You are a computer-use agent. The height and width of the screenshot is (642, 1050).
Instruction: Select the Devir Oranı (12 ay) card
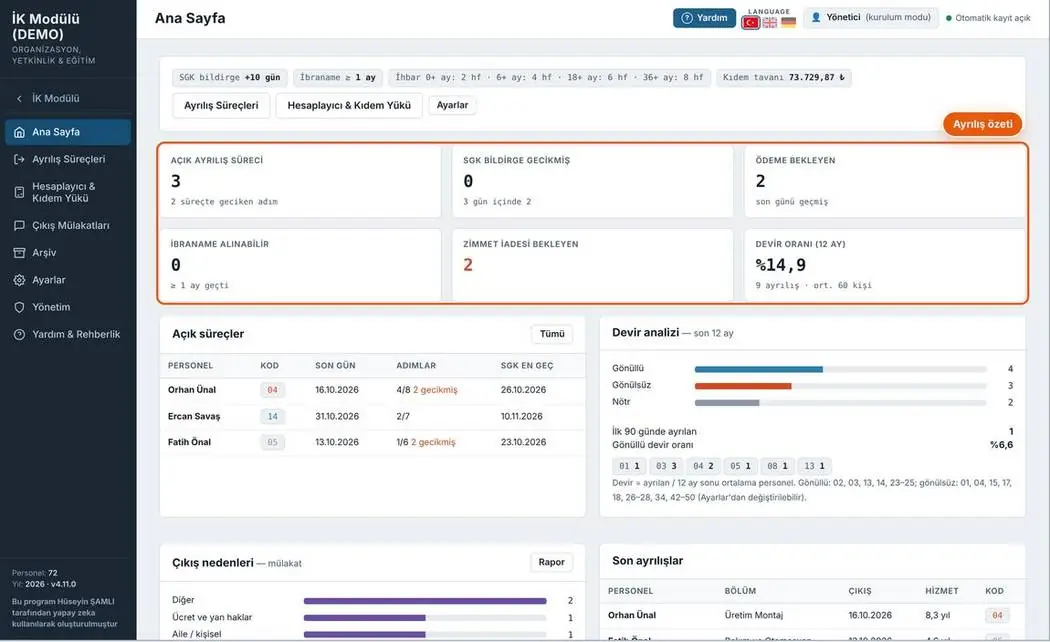(x=885, y=265)
